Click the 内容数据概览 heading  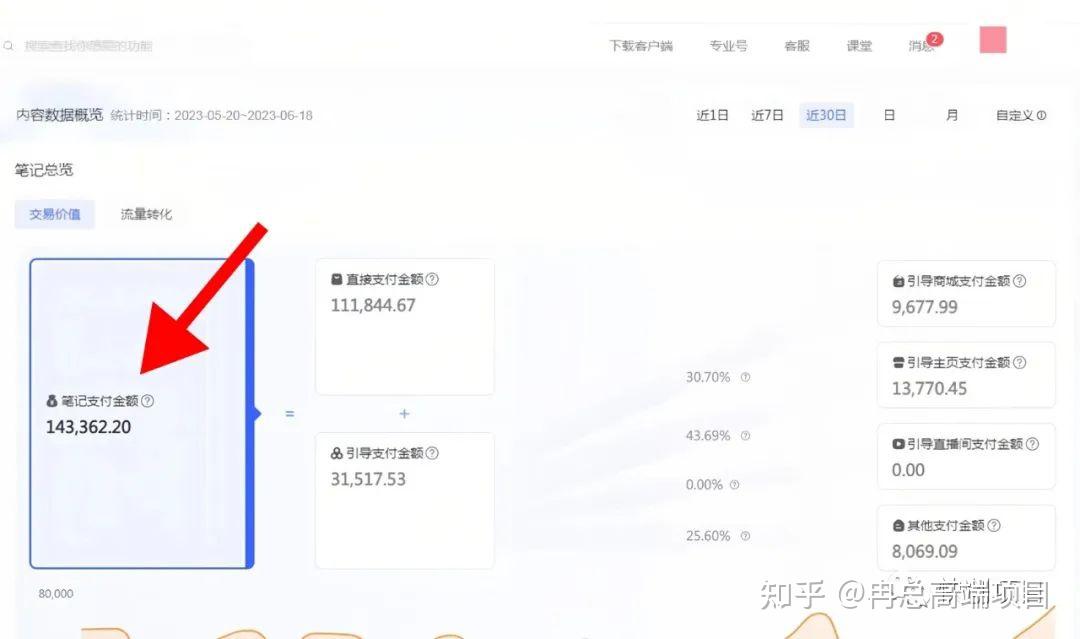pyautogui.click(x=59, y=115)
